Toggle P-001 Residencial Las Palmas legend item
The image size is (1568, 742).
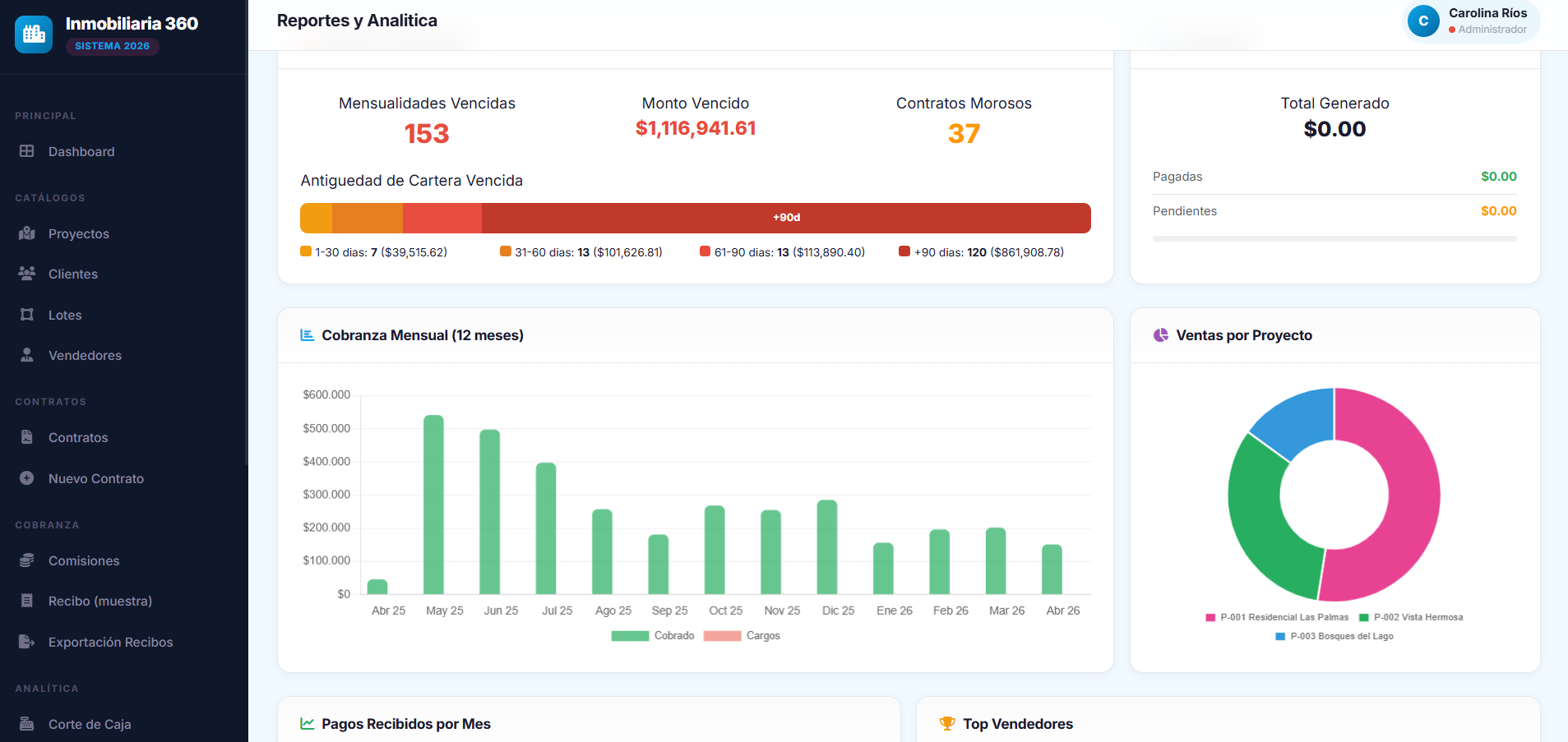click(1277, 617)
